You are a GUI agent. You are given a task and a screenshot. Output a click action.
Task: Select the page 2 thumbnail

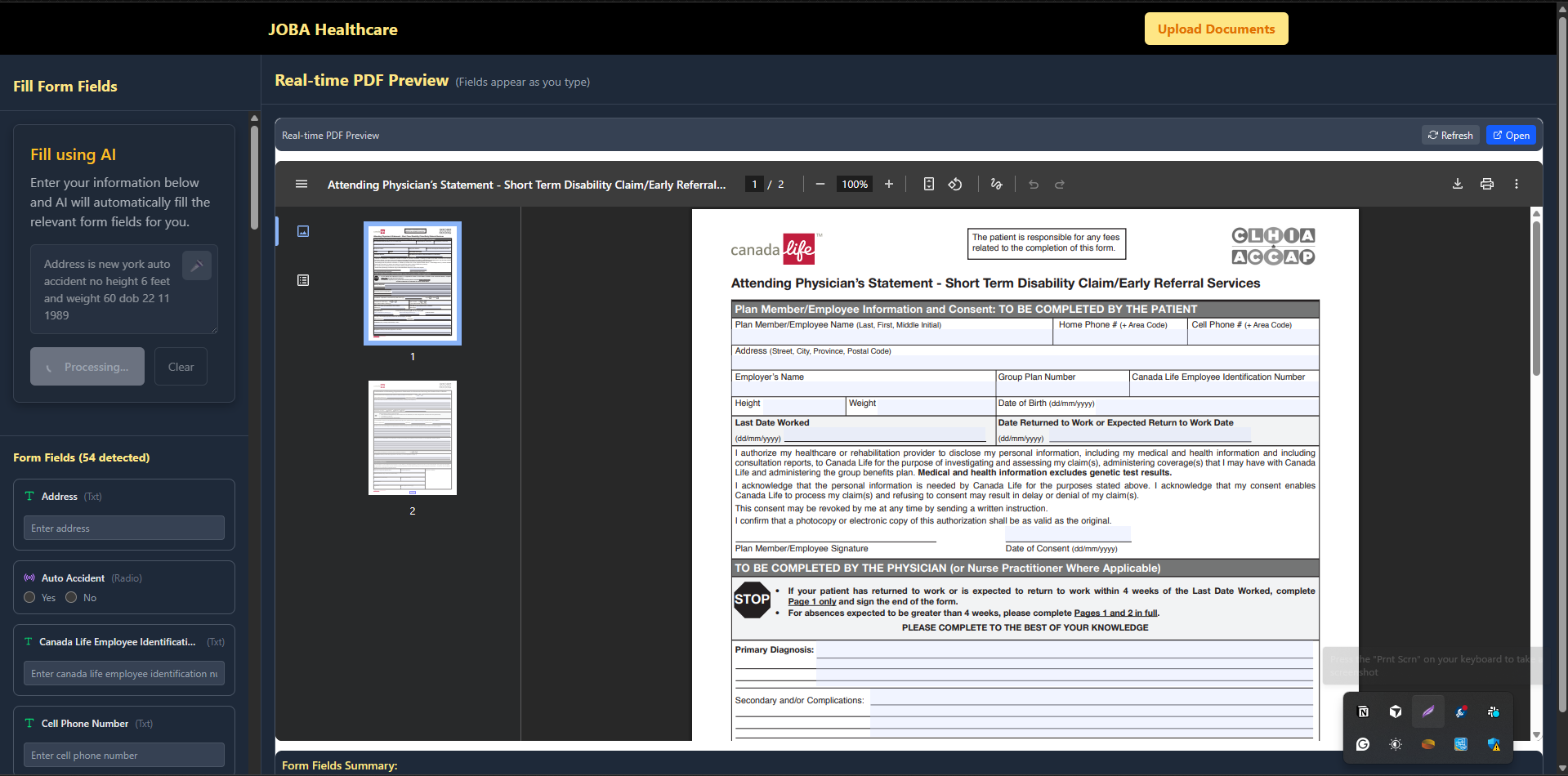click(413, 438)
